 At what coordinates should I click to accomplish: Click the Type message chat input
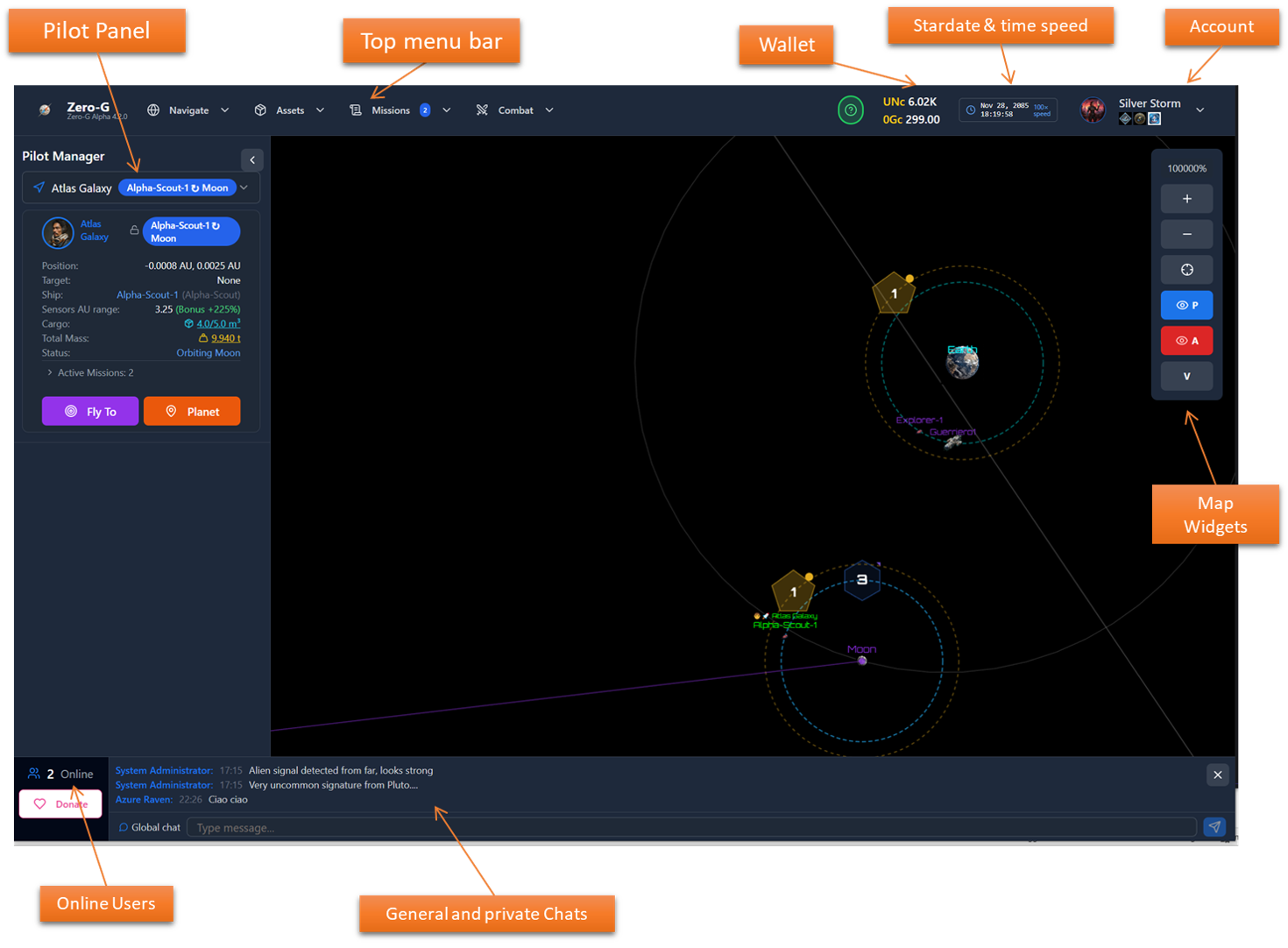[x=692, y=828]
